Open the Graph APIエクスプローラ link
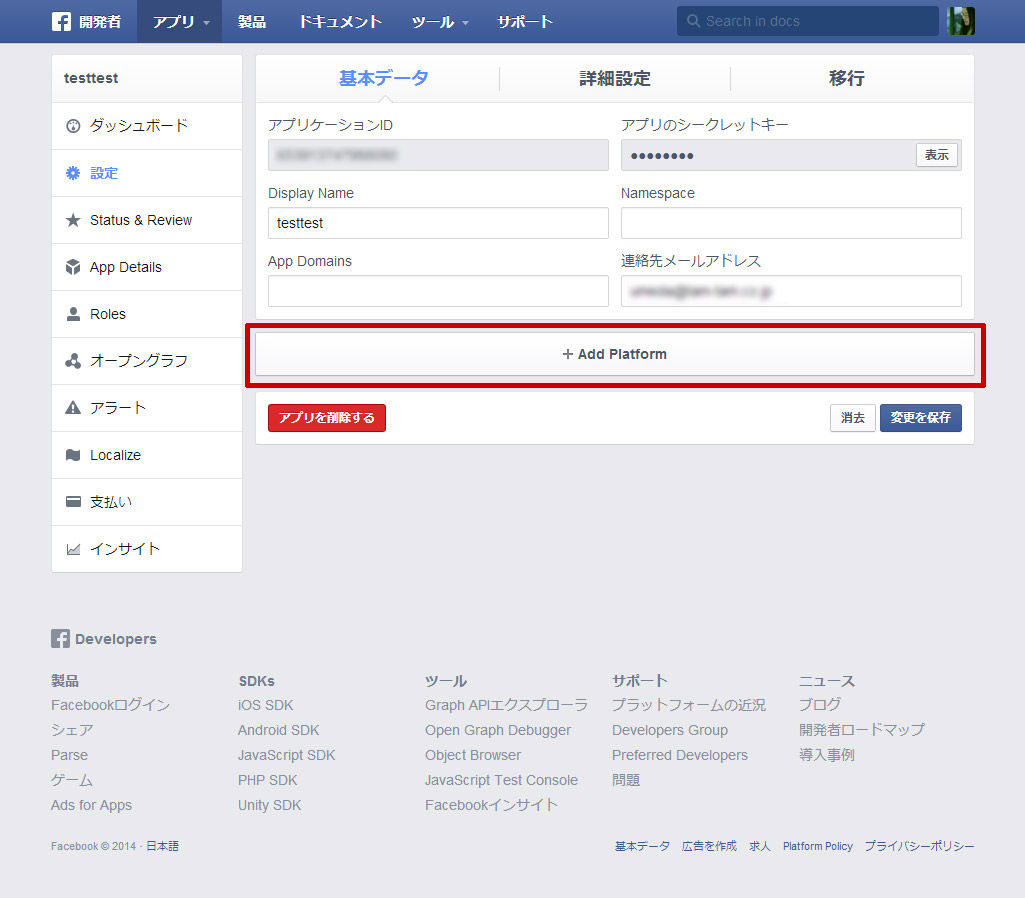1025x898 pixels. pyautogui.click(x=507, y=705)
